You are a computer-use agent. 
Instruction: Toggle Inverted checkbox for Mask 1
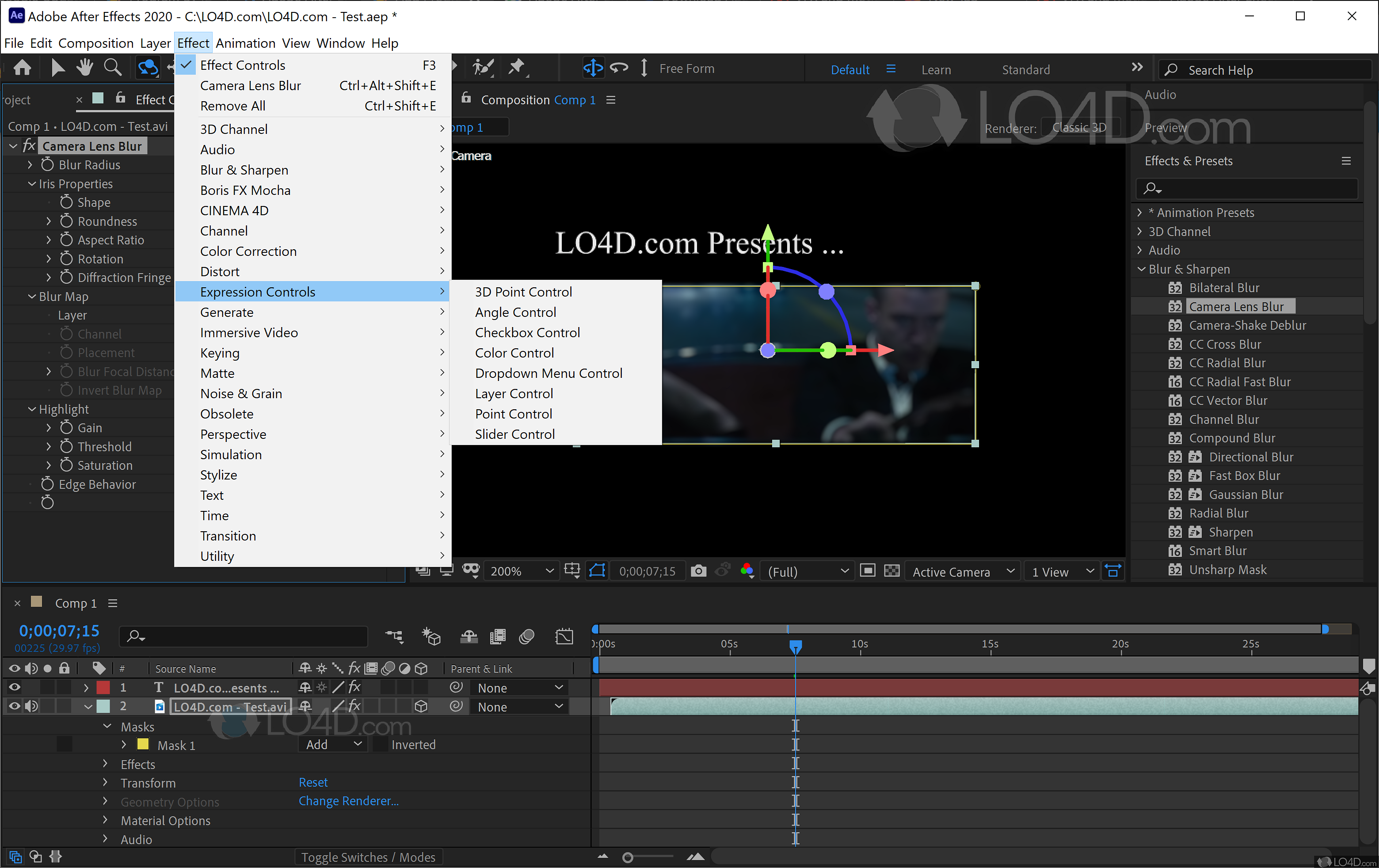pos(379,744)
